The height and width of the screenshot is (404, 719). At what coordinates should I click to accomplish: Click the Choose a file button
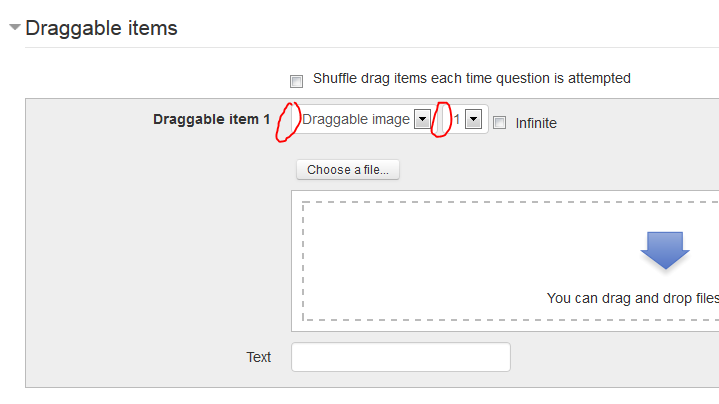348,170
